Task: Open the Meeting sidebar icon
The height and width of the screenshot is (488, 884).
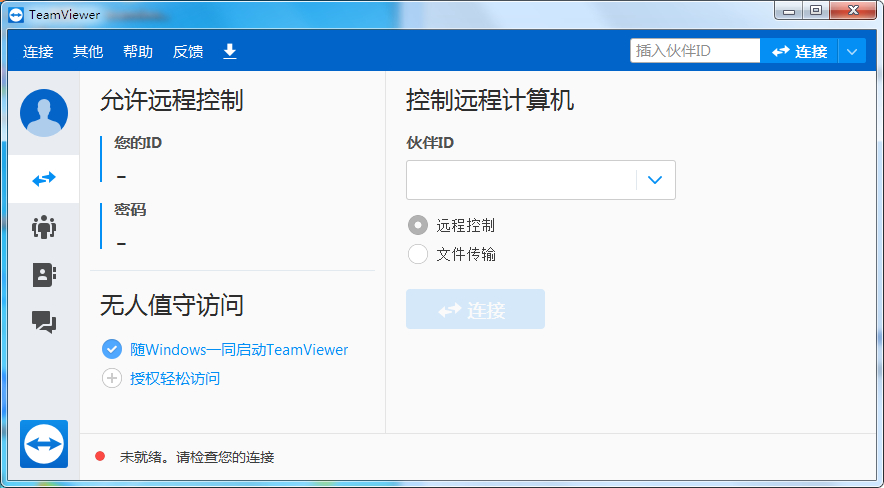Action: (44, 227)
